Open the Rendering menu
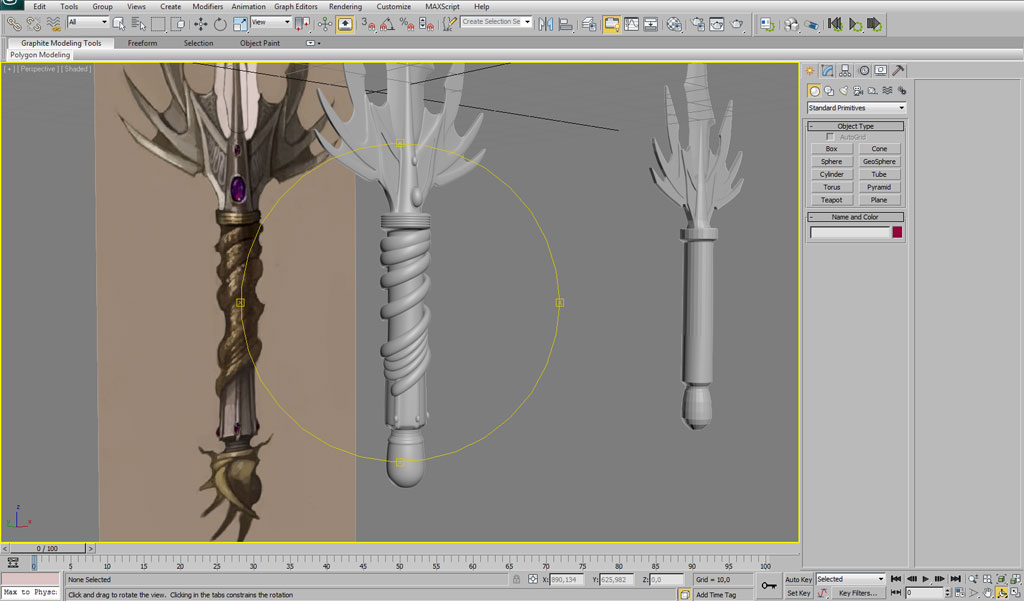This screenshot has height=601, width=1024. click(x=345, y=7)
